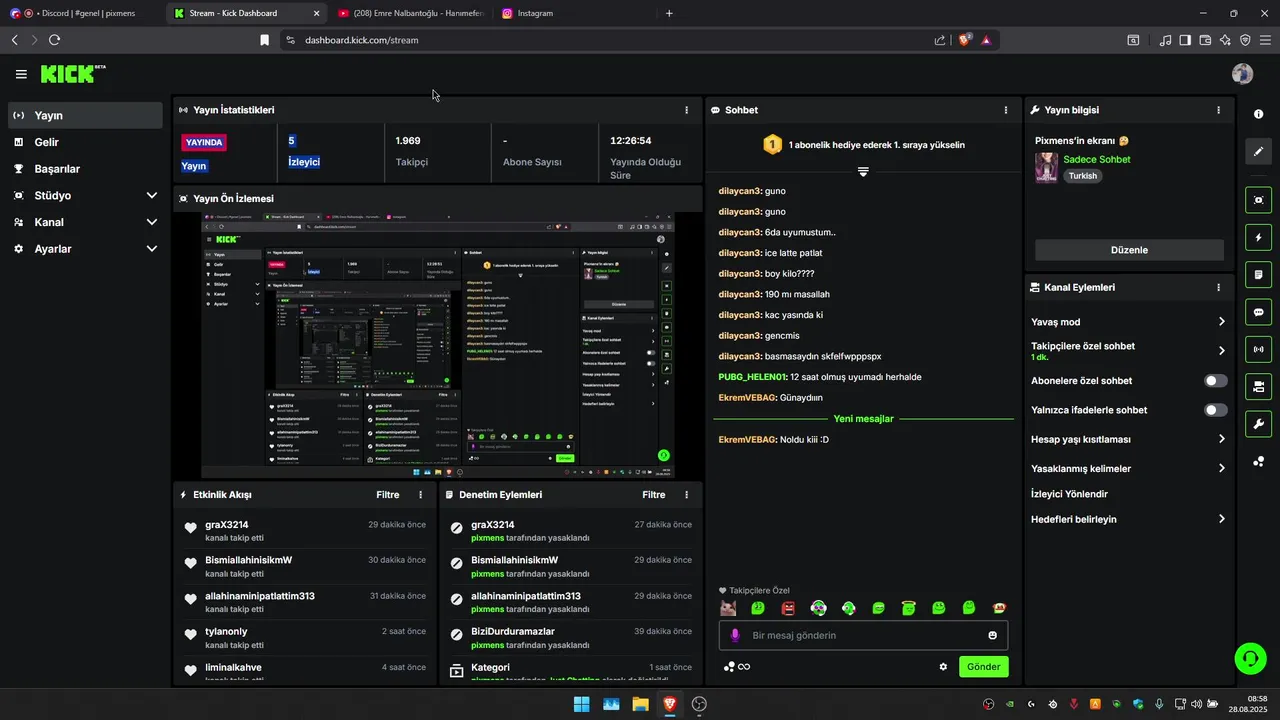Select Başarılar in sidebar
The height and width of the screenshot is (720, 1280).
coord(85,169)
